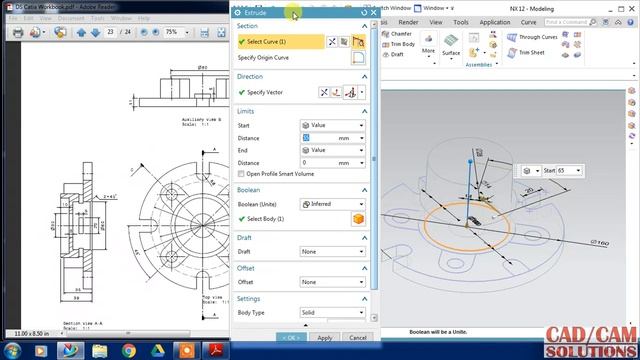
Task: Toggle Open Profile Smart Volume checkbox
Action: click(x=241, y=174)
